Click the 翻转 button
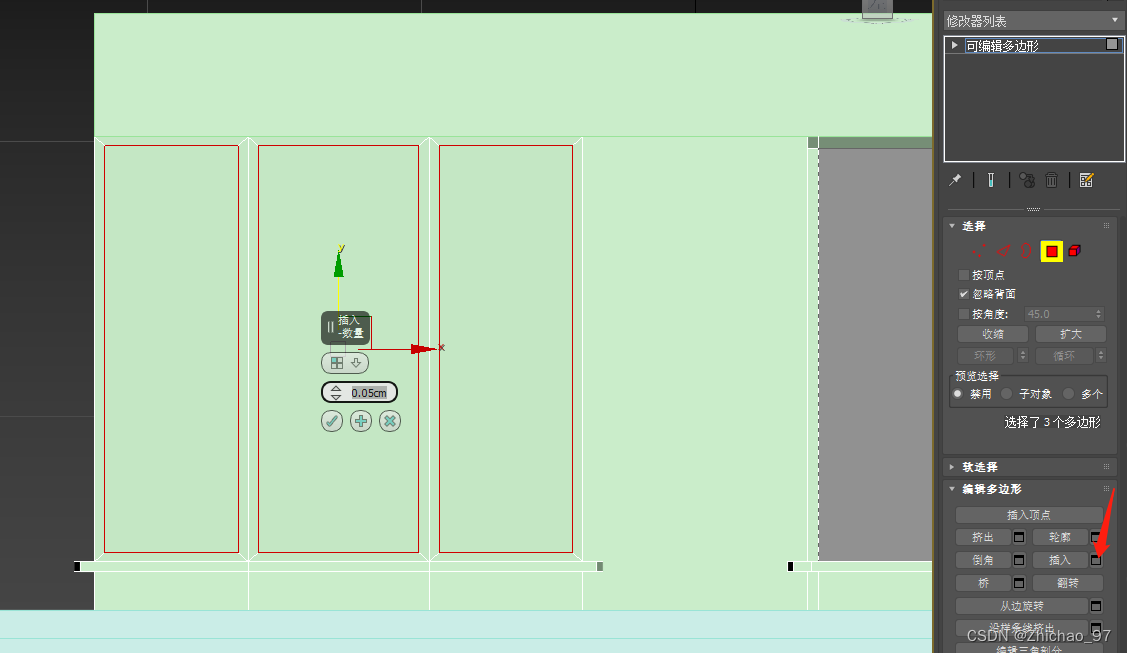The image size is (1127, 653). [1067, 583]
